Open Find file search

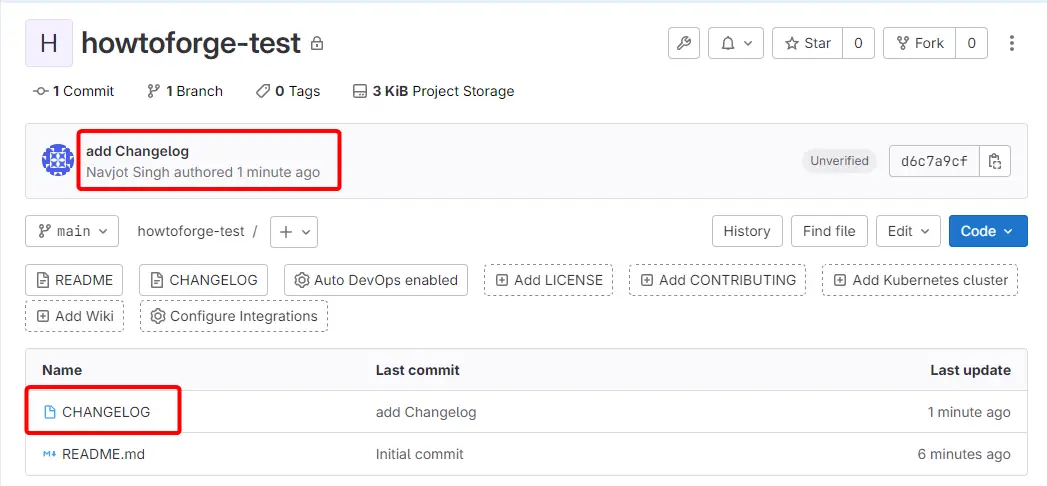[x=829, y=231]
